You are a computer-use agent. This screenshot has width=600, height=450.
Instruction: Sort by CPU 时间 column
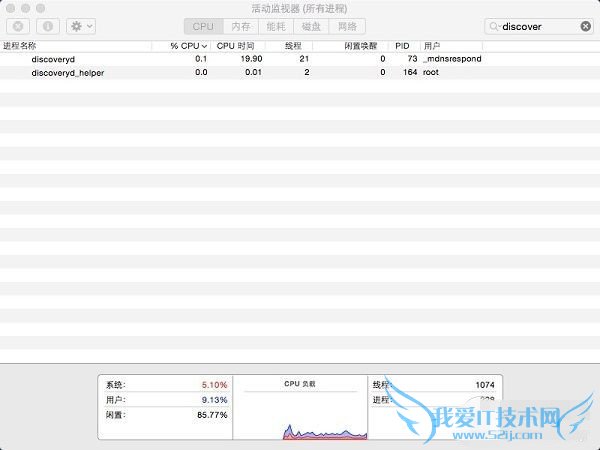pyautogui.click(x=238, y=46)
